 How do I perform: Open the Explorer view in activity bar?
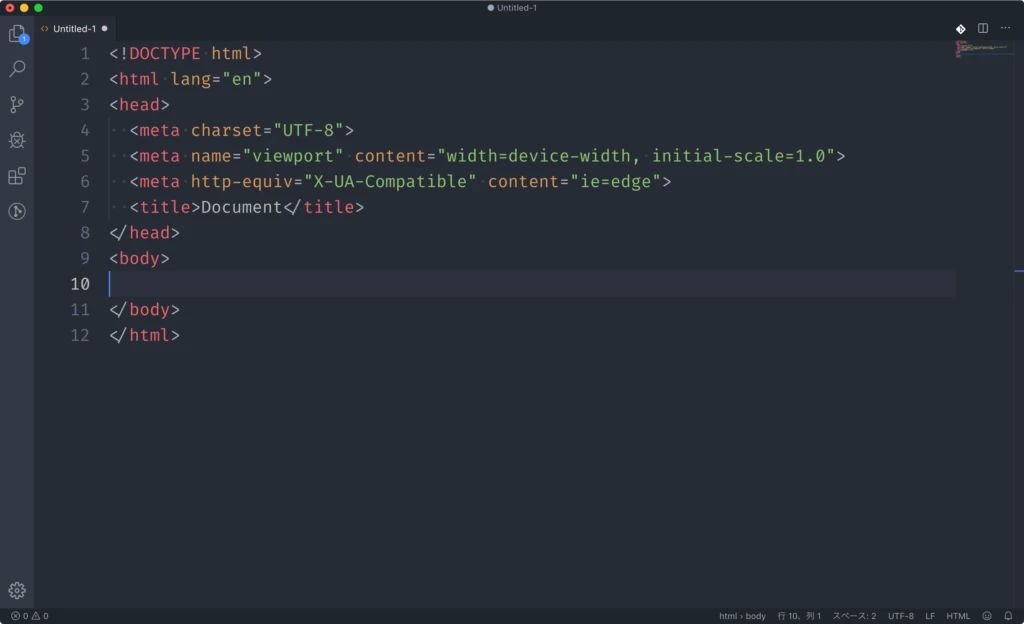pos(17,34)
